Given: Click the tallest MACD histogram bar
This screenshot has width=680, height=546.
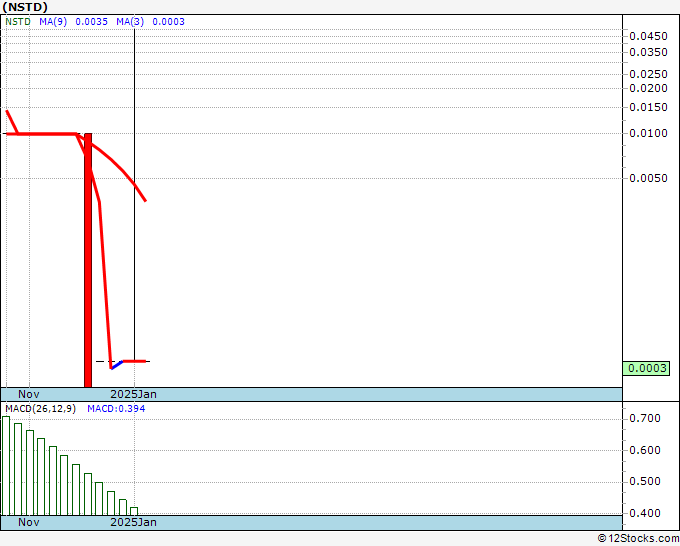Looking at the screenshot, I should [x=6, y=466].
